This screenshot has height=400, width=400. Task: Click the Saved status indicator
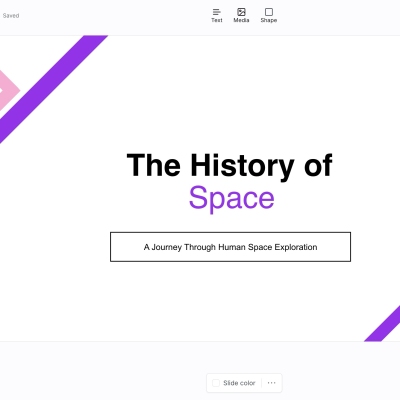[11, 15]
